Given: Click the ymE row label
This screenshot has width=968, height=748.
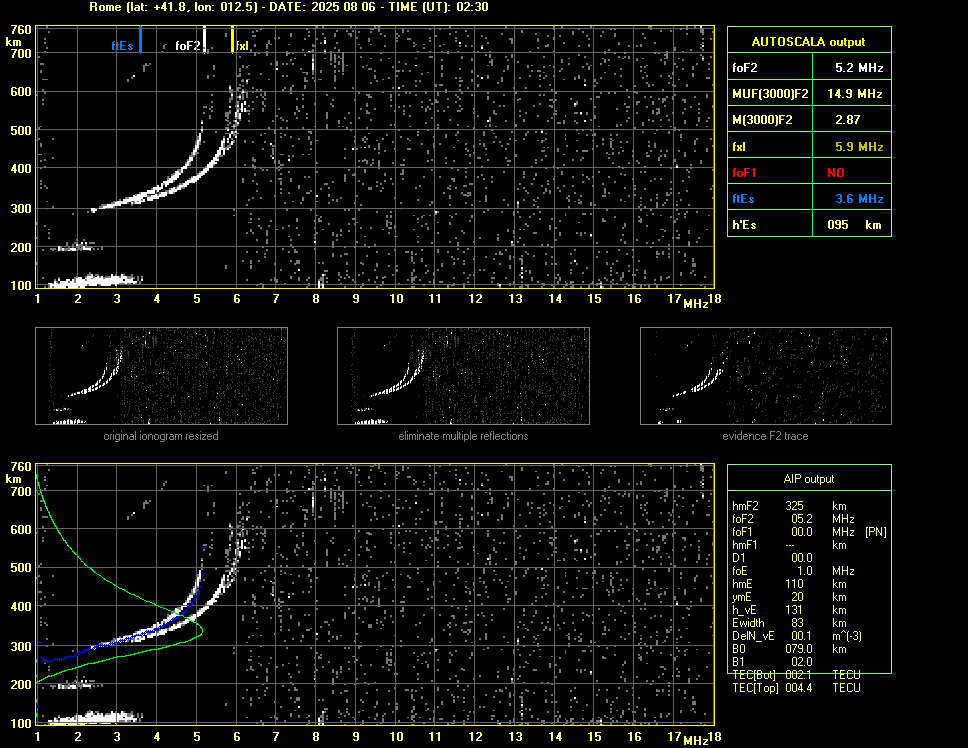Looking at the screenshot, I should tap(741, 597).
